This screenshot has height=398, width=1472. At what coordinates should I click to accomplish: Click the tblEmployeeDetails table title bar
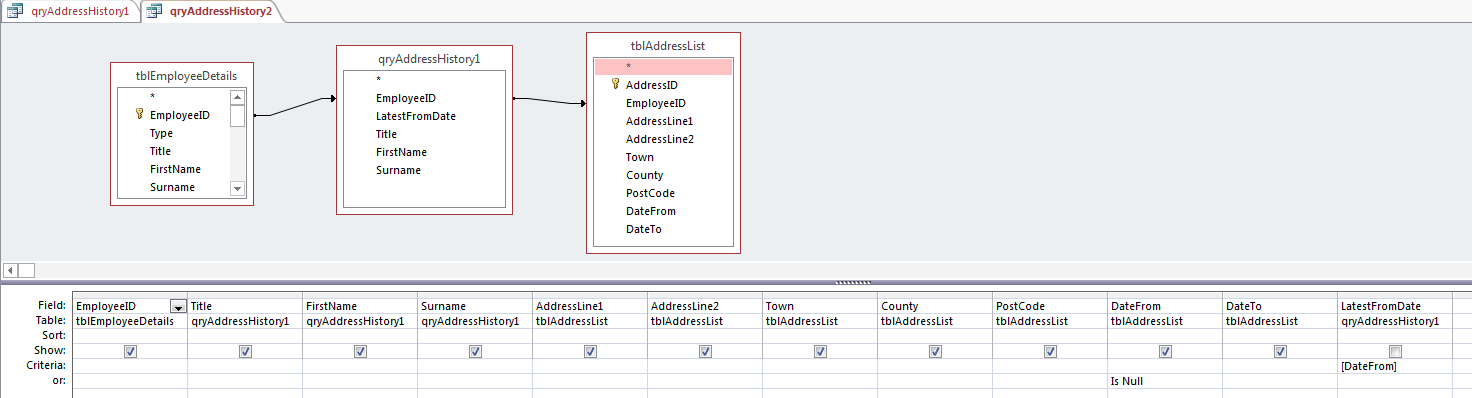[x=181, y=75]
